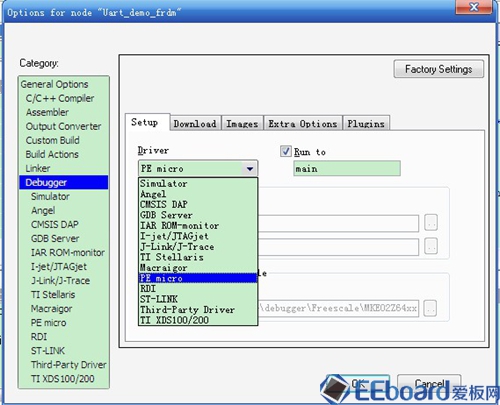Viewport: 500px width, 405px height.
Task: Select the Linker category
Action: pos(38,168)
